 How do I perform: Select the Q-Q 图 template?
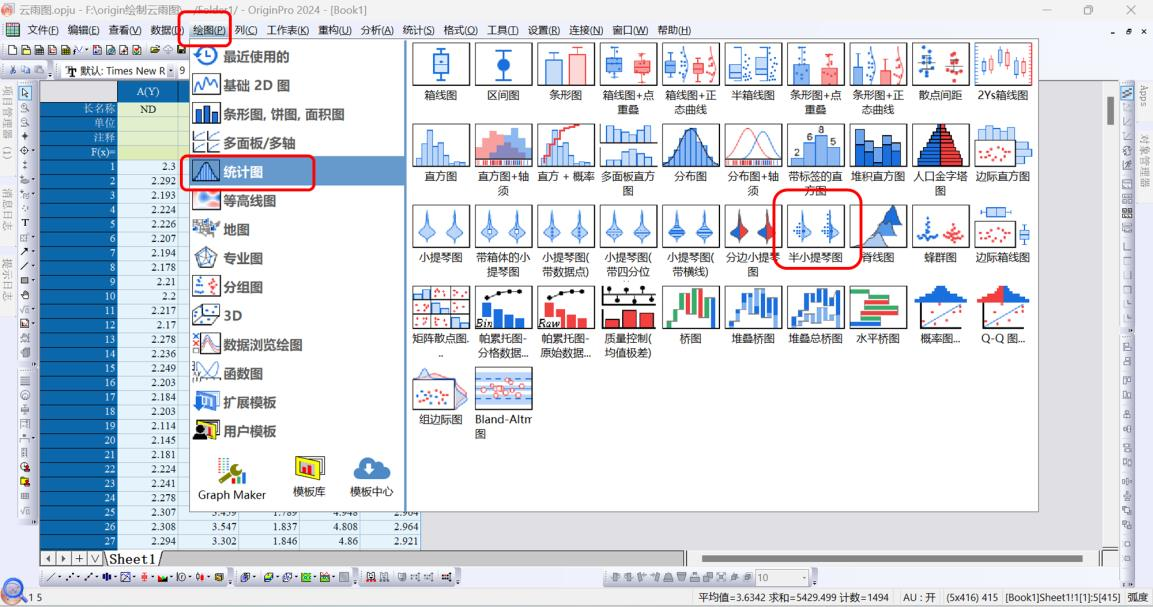tap(1003, 315)
